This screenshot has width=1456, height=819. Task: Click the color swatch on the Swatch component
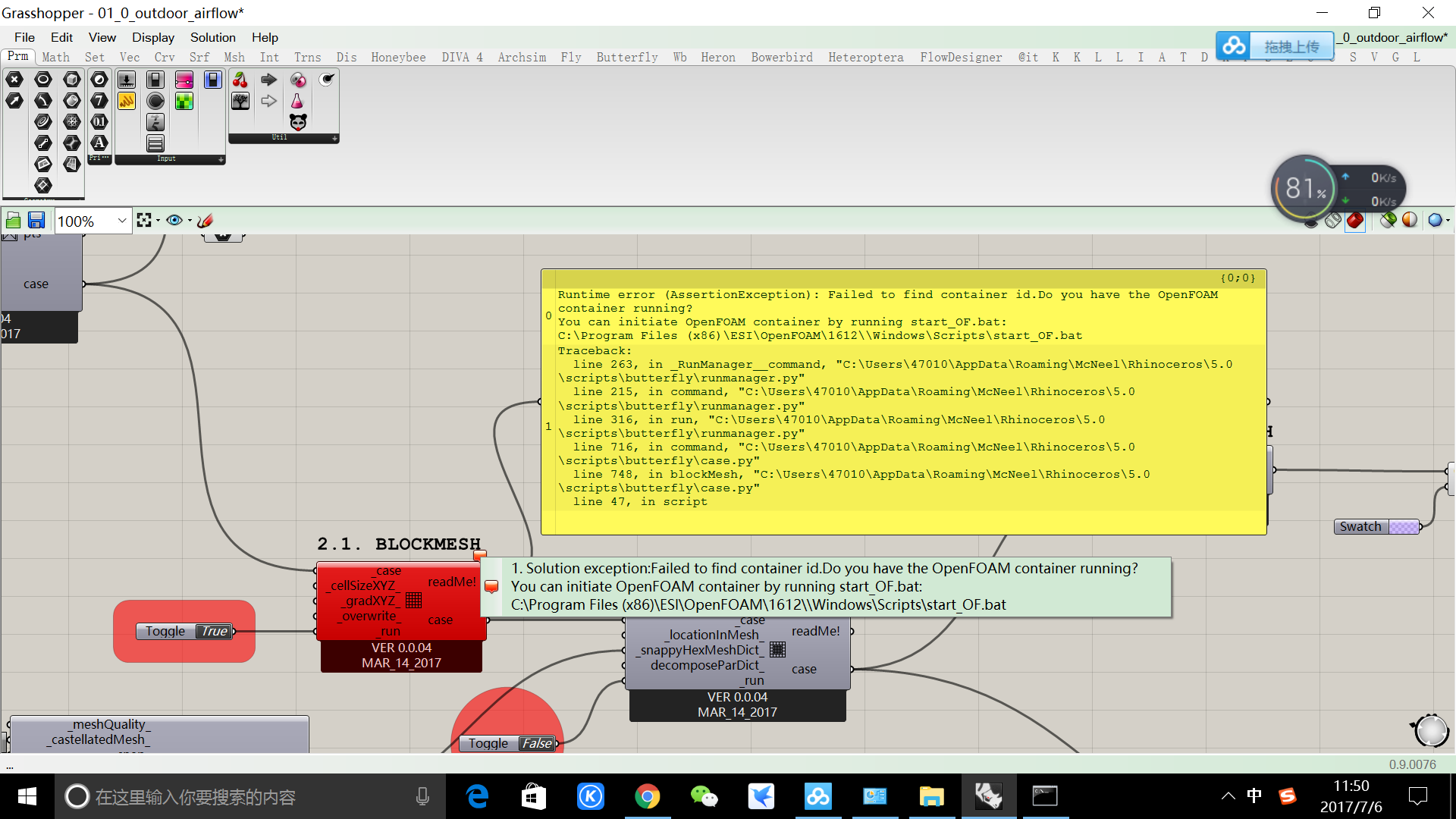(x=1404, y=526)
